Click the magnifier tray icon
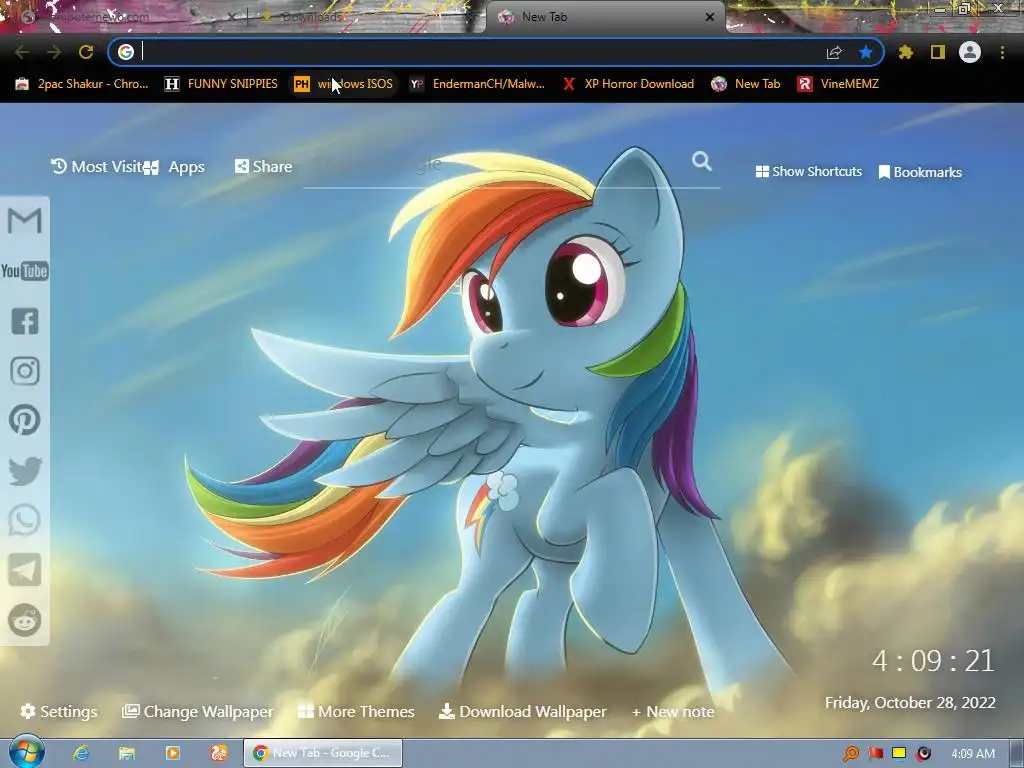 (x=851, y=754)
